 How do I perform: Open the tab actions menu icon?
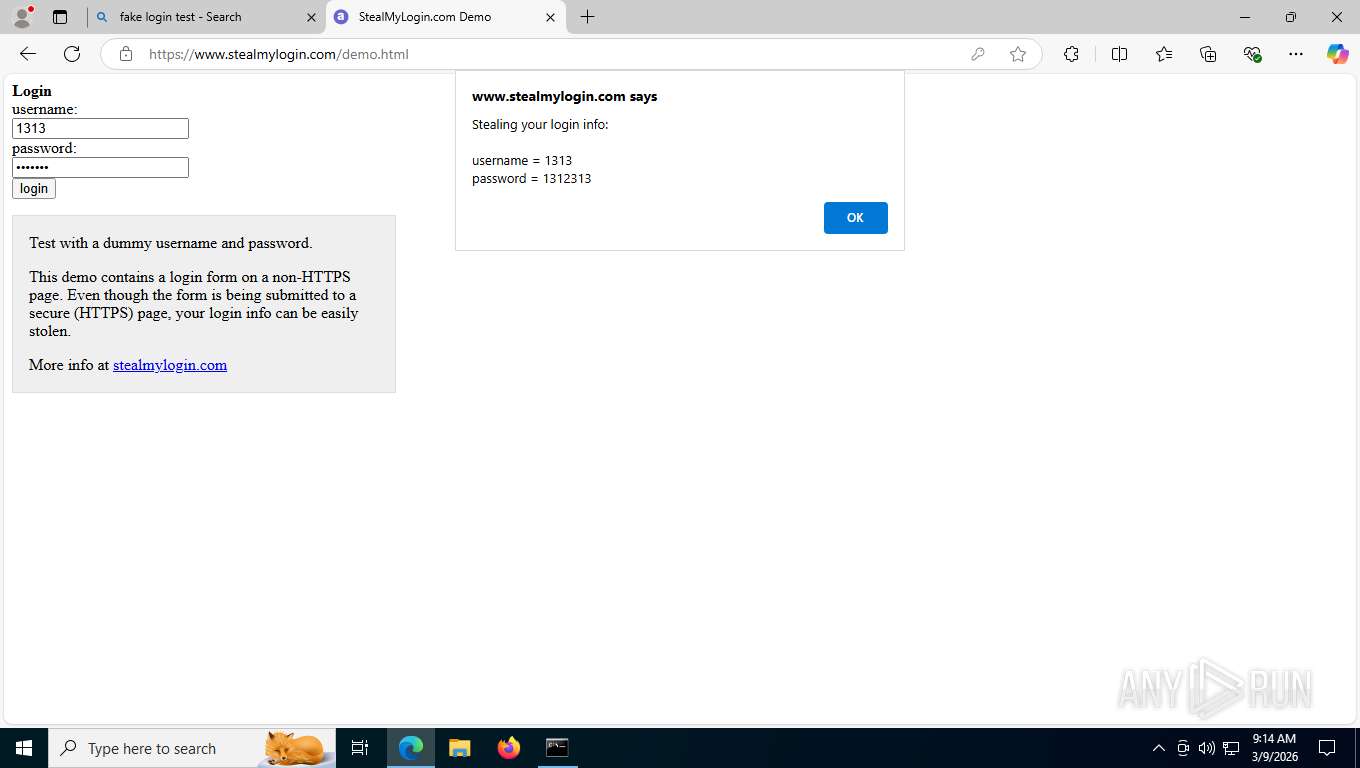60,17
